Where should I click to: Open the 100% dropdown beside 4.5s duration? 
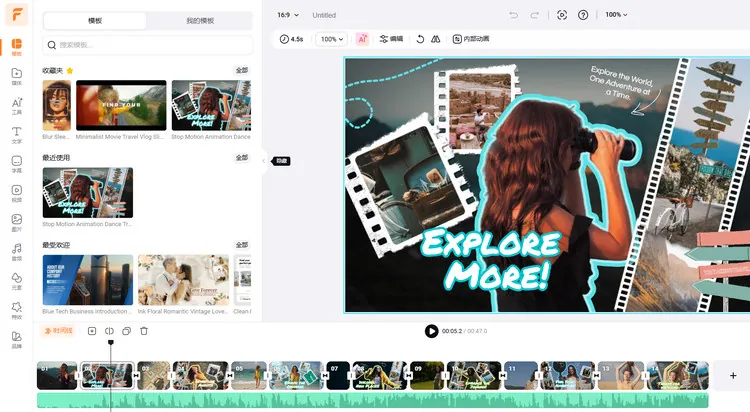[x=331, y=39]
